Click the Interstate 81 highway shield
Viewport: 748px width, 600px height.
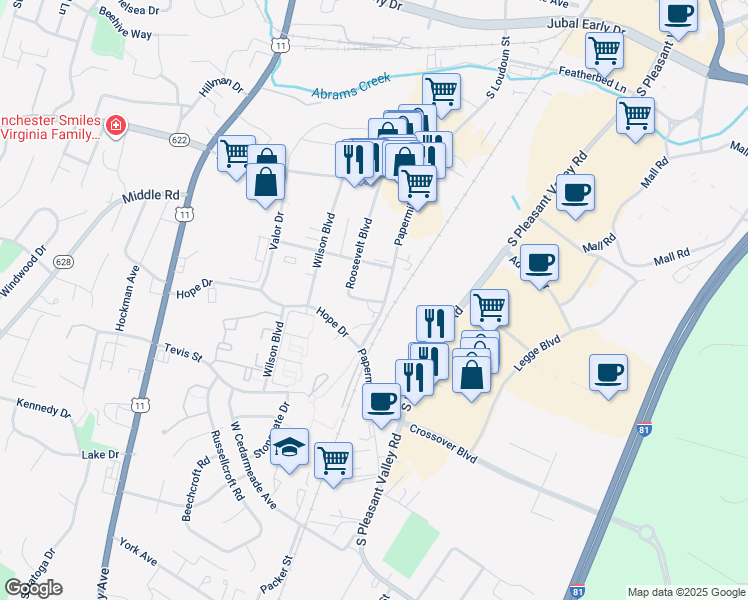click(644, 428)
